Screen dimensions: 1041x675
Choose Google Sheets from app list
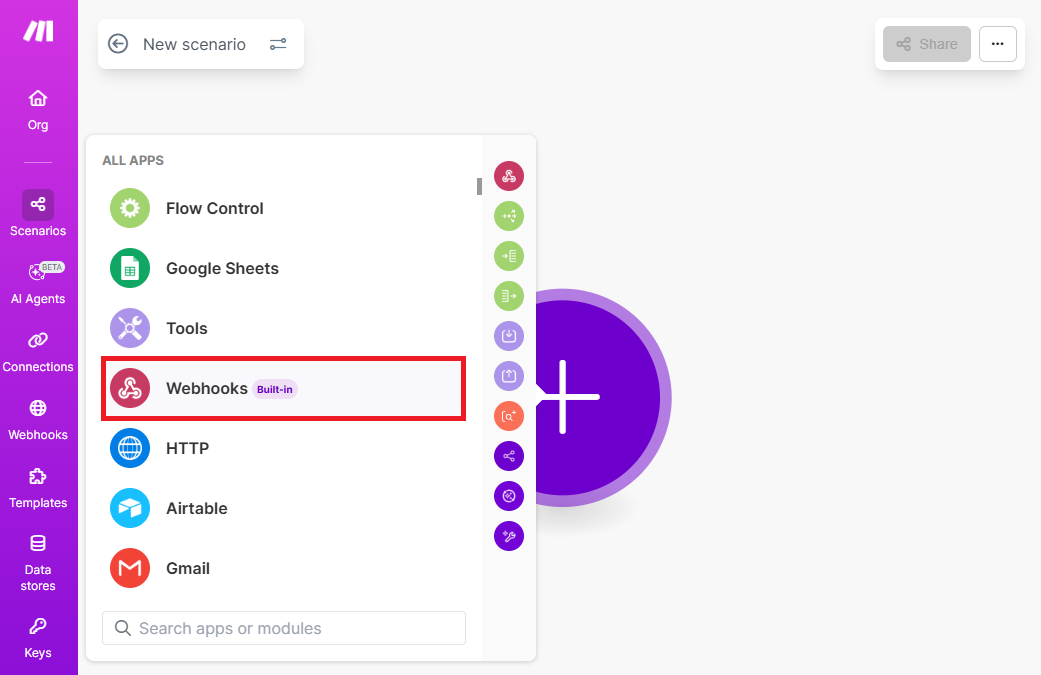[222, 268]
